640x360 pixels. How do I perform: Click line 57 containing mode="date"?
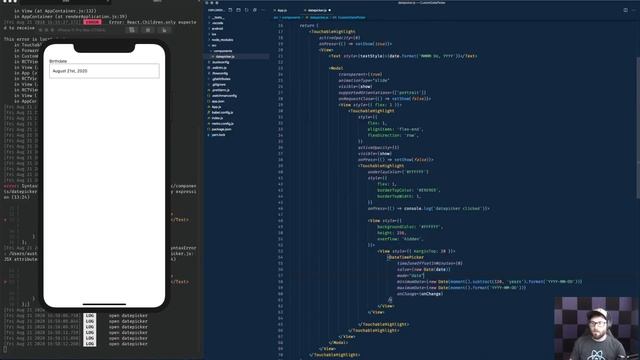coord(411,276)
